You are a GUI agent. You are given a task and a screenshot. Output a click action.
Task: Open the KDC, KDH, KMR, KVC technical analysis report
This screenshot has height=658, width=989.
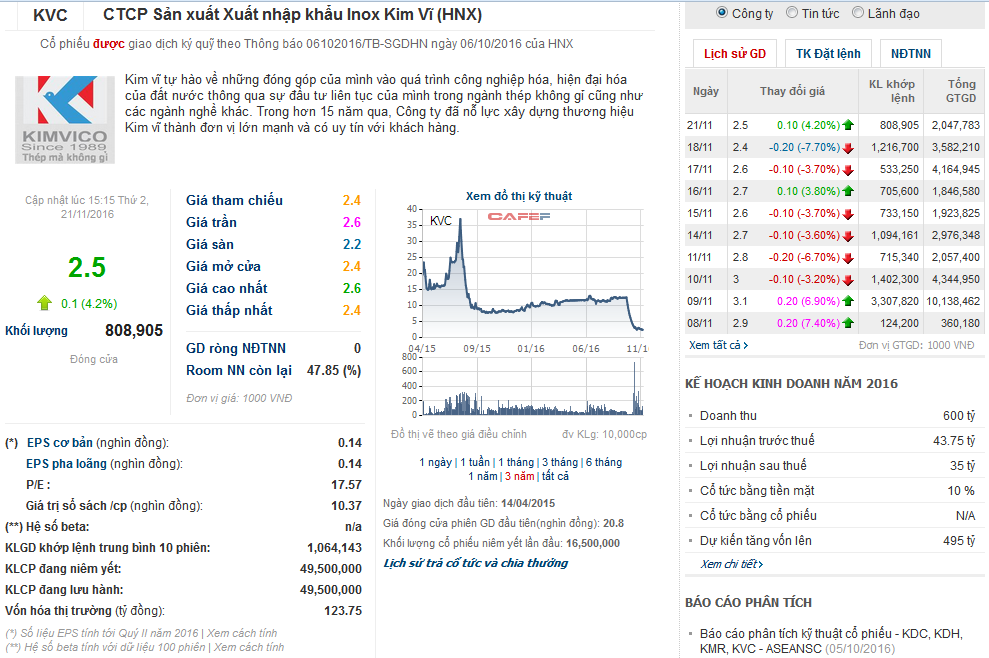tap(831, 641)
